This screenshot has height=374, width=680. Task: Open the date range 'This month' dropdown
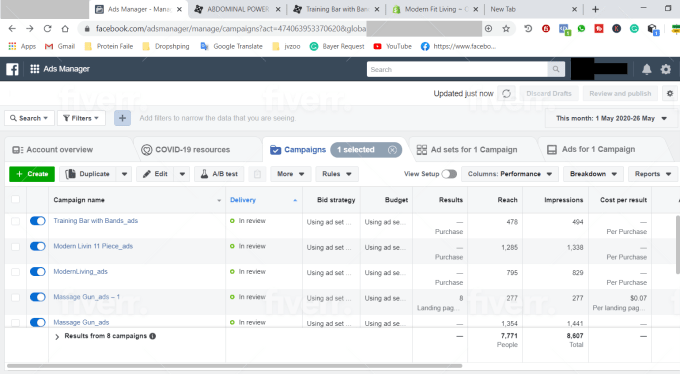(x=611, y=118)
